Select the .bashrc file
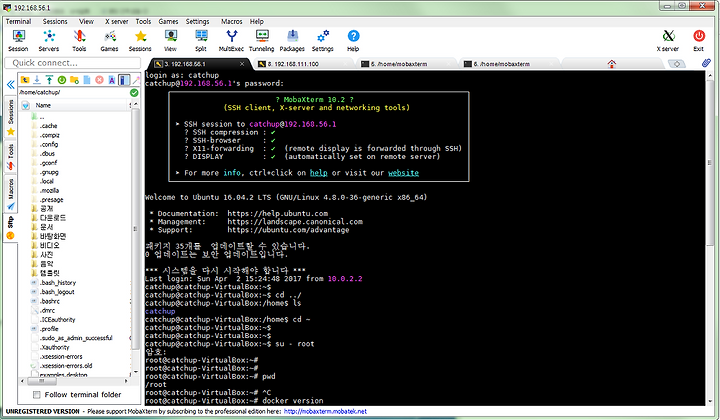 pyautogui.click(x=50, y=301)
